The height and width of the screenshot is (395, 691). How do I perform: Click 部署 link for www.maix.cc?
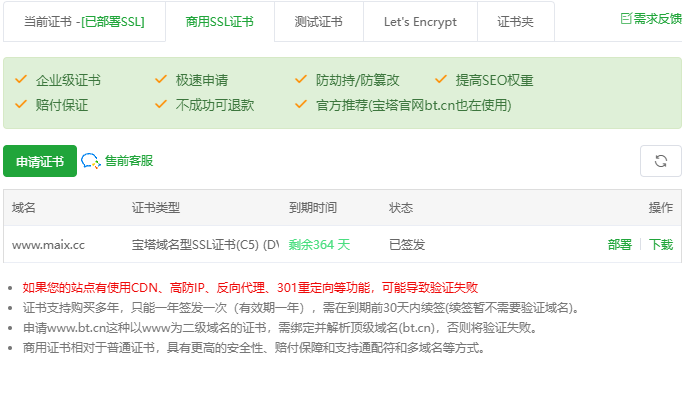click(620, 244)
